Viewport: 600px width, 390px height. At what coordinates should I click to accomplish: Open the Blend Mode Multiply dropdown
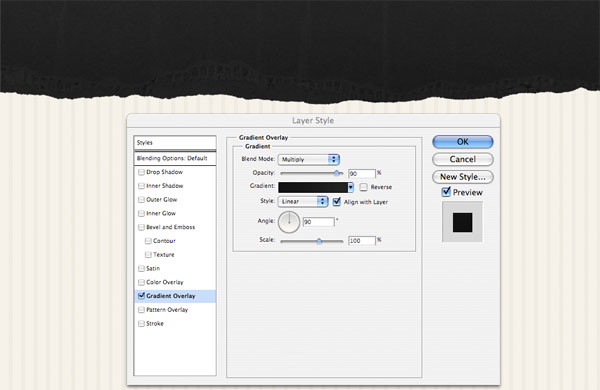point(308,160)
